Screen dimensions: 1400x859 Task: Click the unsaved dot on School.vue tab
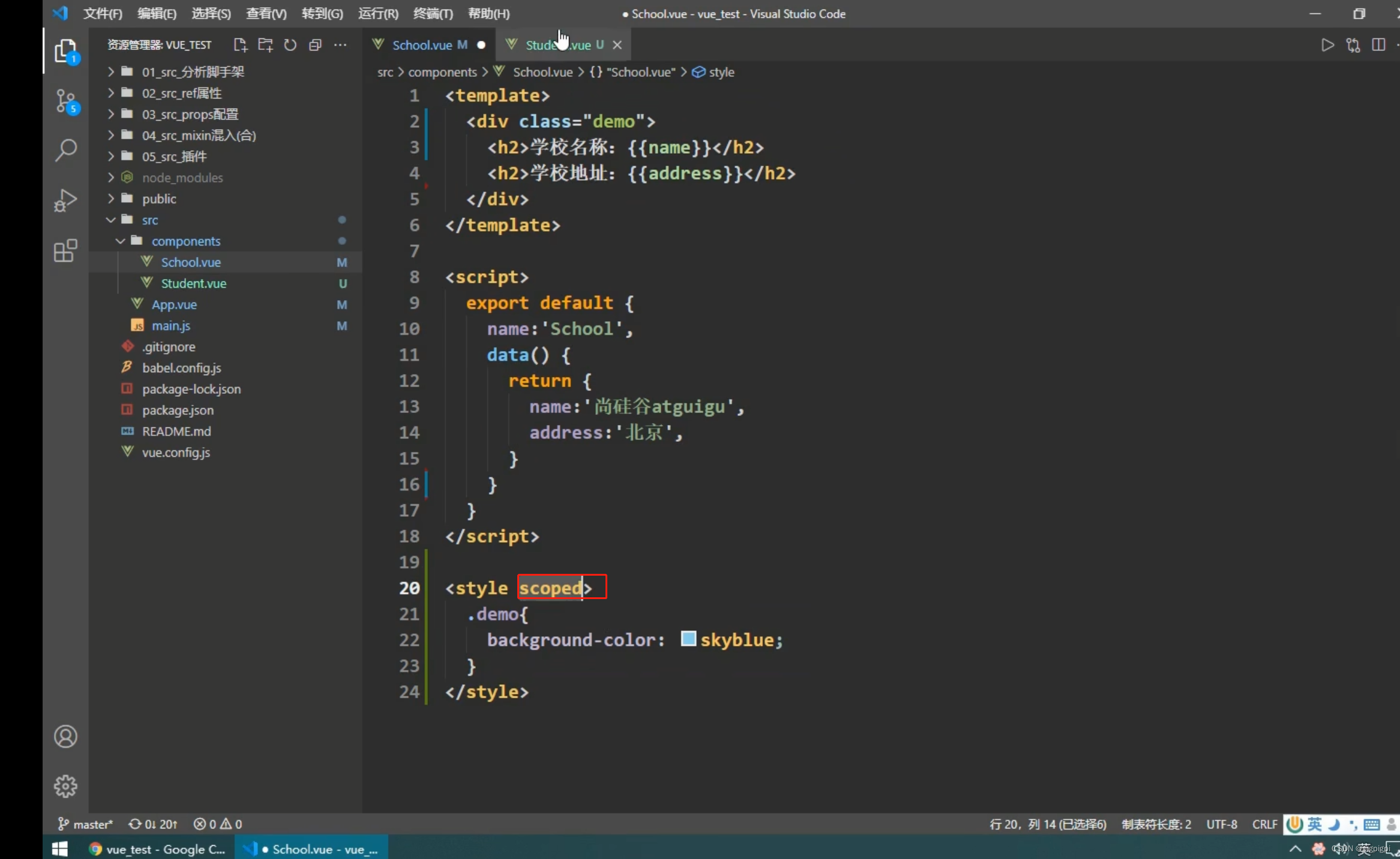click(481, 45)
